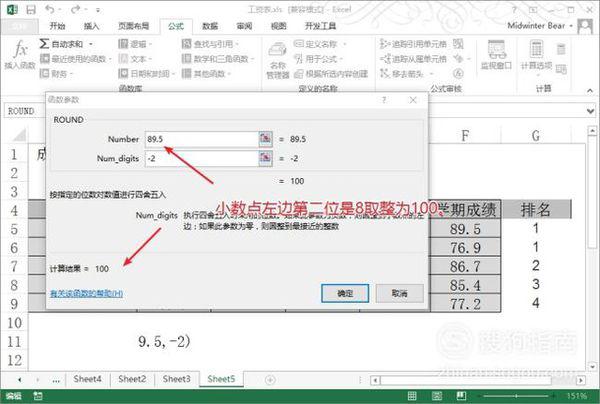Open the 有关该函数的帮助 help link
Image resolution: width=600 pixels, height=404 pixels.
click(x=85, y=293)
